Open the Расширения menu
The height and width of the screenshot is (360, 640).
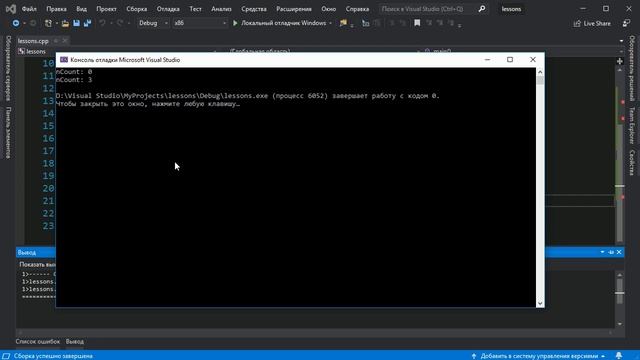coord(294,9)
